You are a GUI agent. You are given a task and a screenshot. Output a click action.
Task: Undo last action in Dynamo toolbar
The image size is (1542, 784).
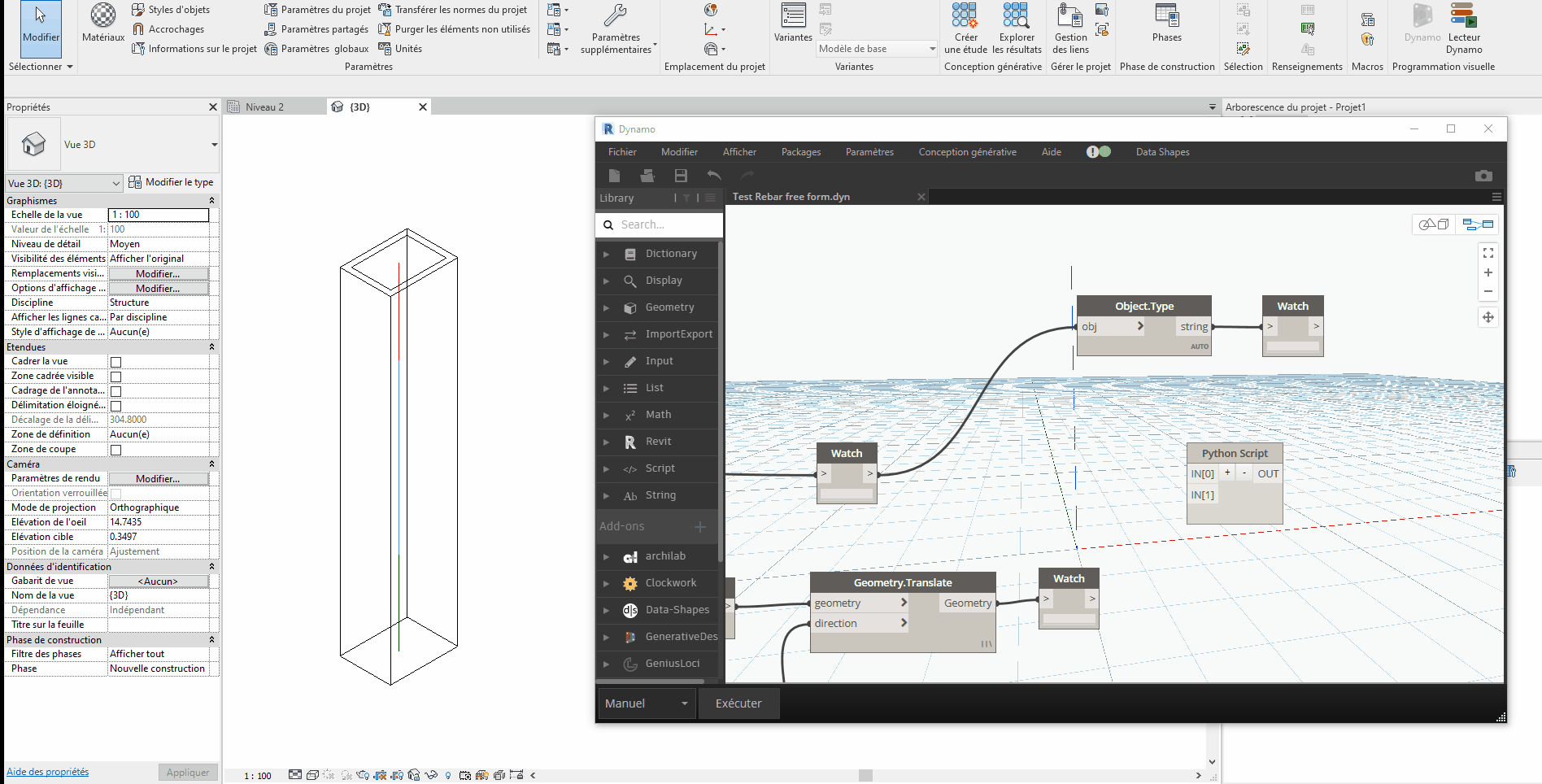click(714, 176)
